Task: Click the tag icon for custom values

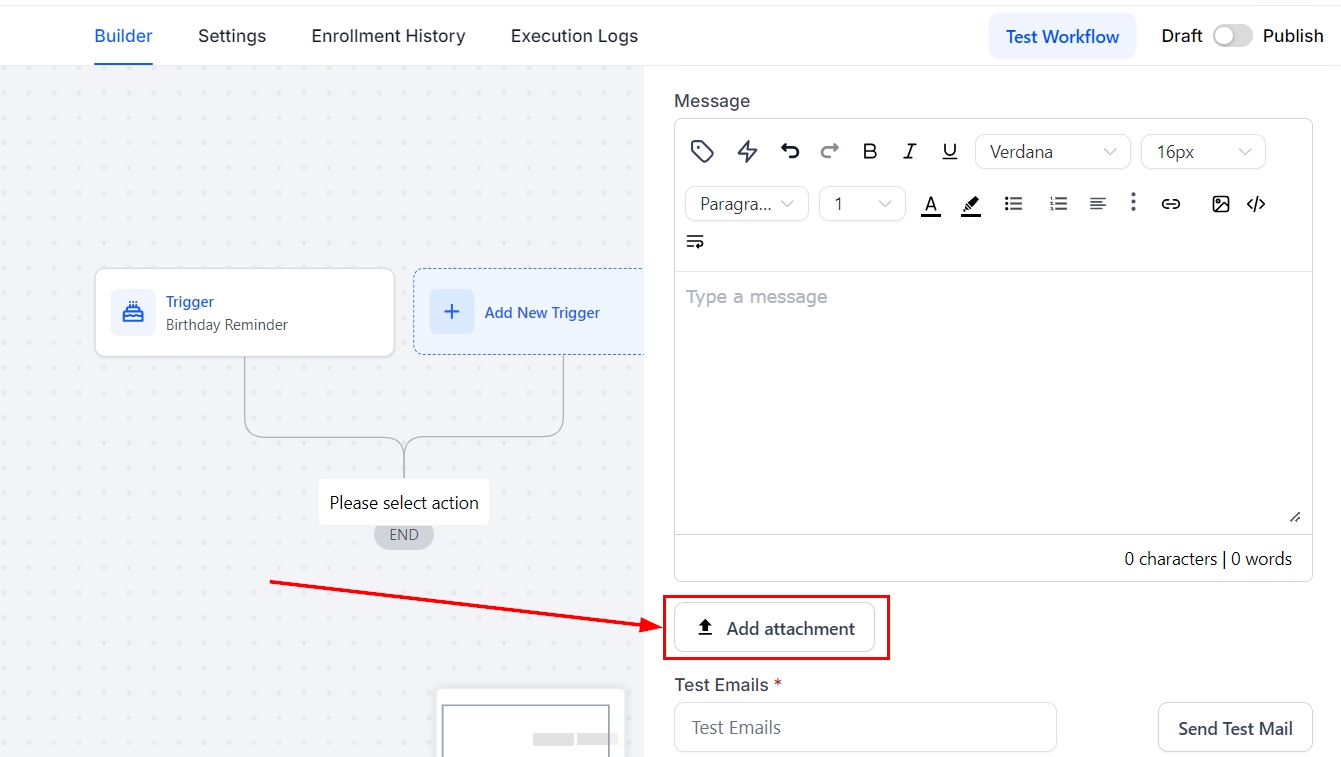Action: (702, 151)
